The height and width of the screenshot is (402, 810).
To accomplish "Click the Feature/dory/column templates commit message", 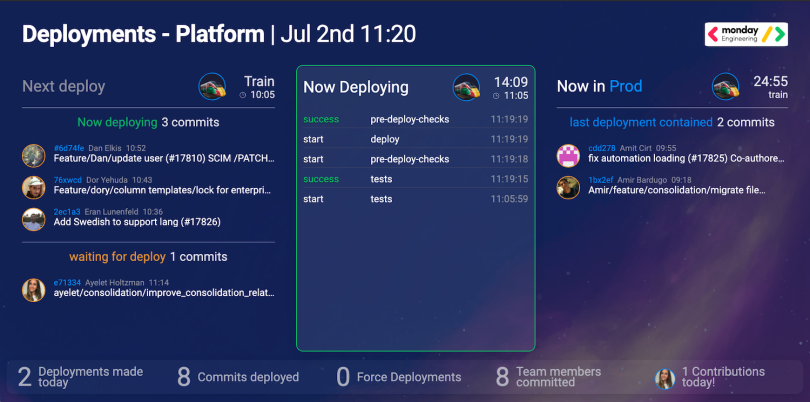I will coord(162,190).
